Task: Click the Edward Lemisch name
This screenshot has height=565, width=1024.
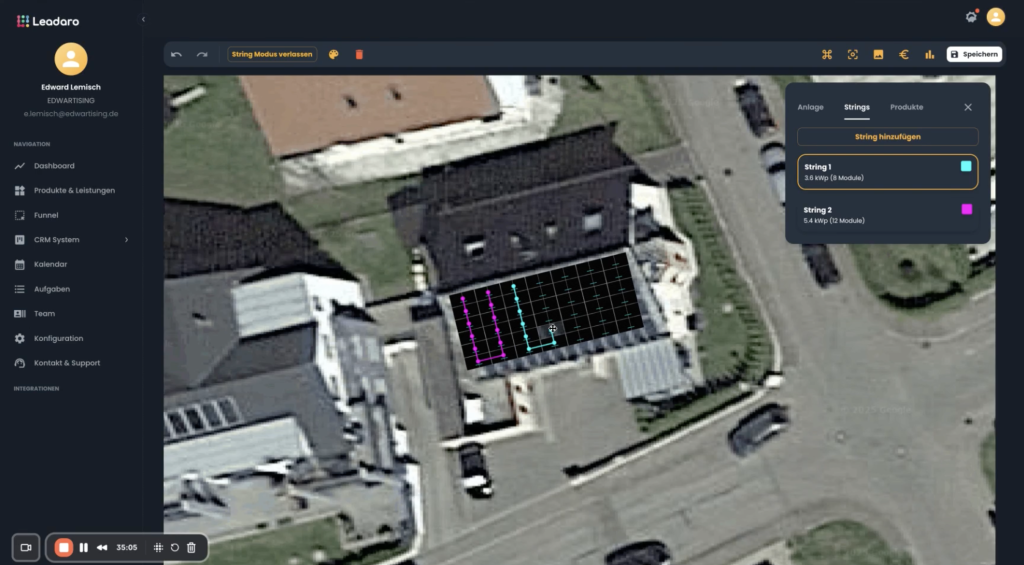Action: pyautogui.click(x=71, y=87)
